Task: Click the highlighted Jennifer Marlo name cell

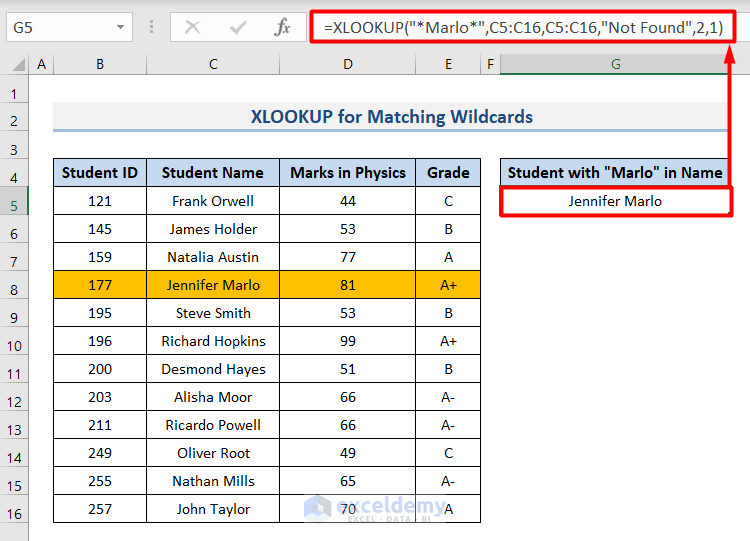Action: click(x=214, y=285)
